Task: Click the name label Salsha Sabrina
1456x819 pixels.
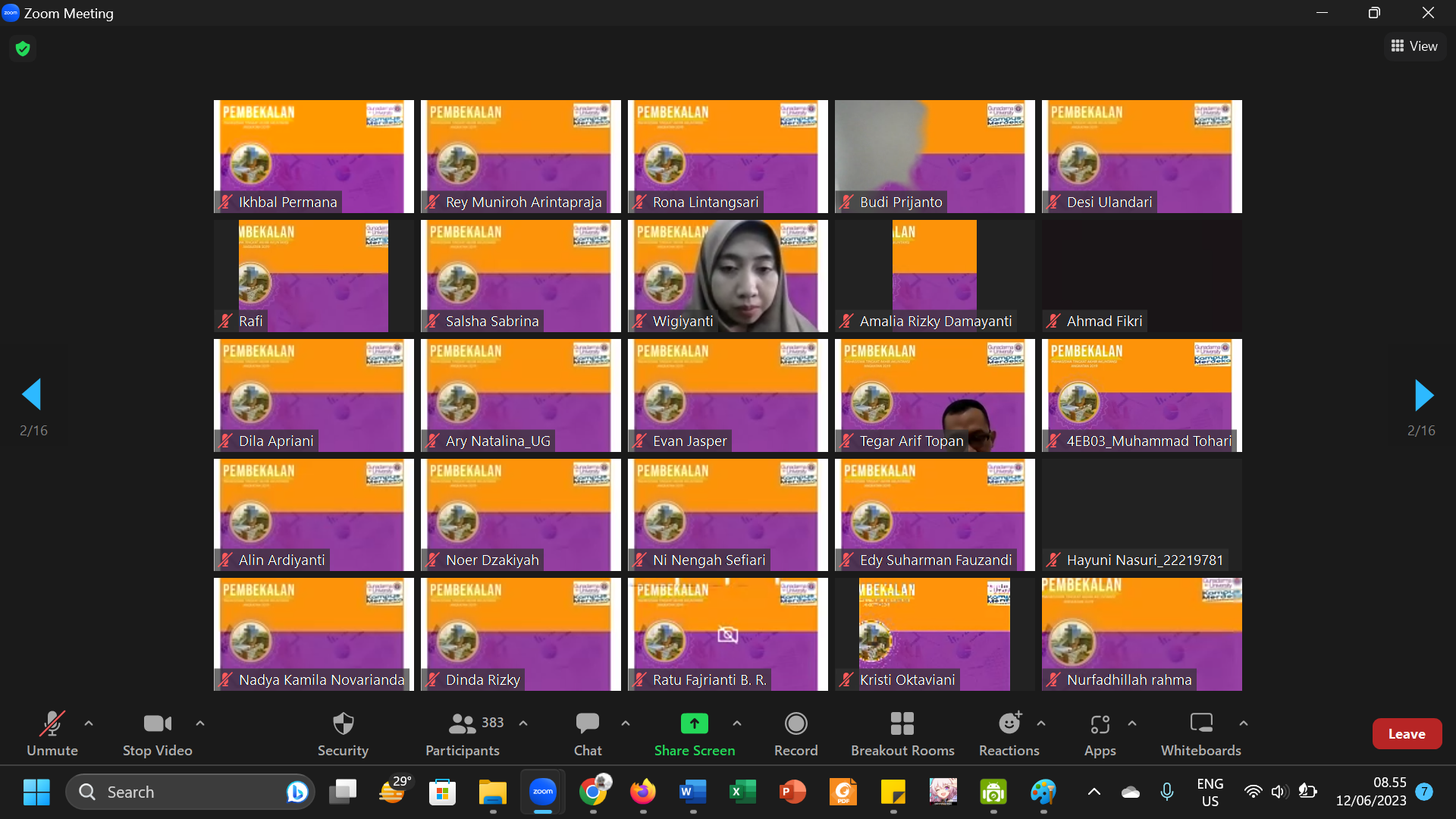Action: pyautogui.click(x=492, y=322)
